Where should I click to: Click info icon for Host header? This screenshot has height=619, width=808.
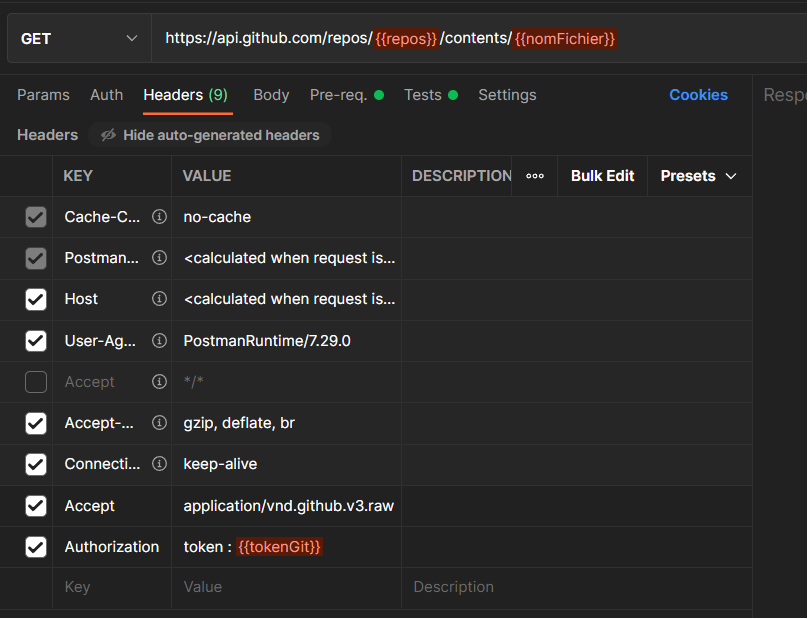click(x=159, y=298)
